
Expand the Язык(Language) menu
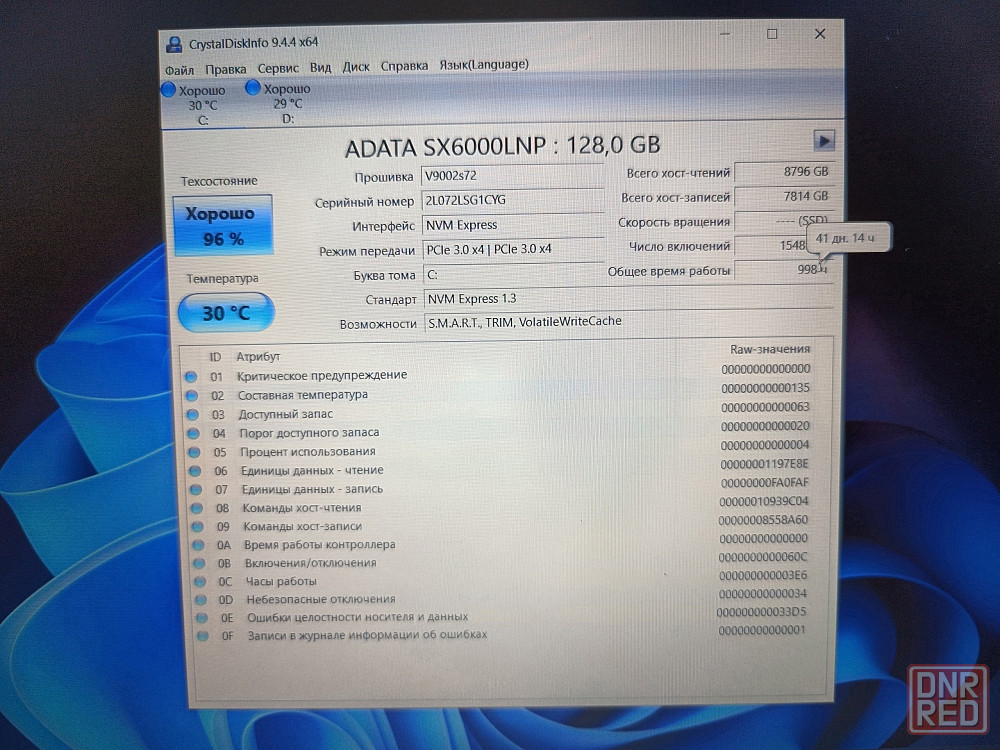point(484,65)
